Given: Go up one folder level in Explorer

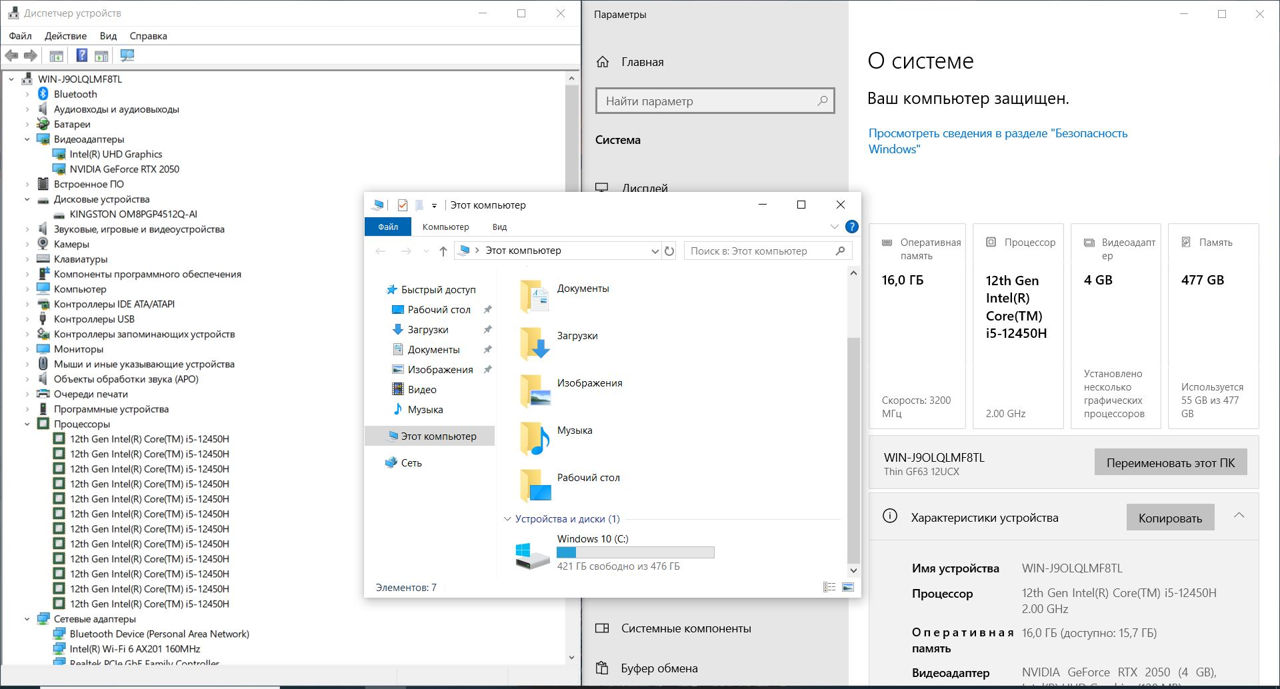Looking at the screenshot, I should click(443, 251).
